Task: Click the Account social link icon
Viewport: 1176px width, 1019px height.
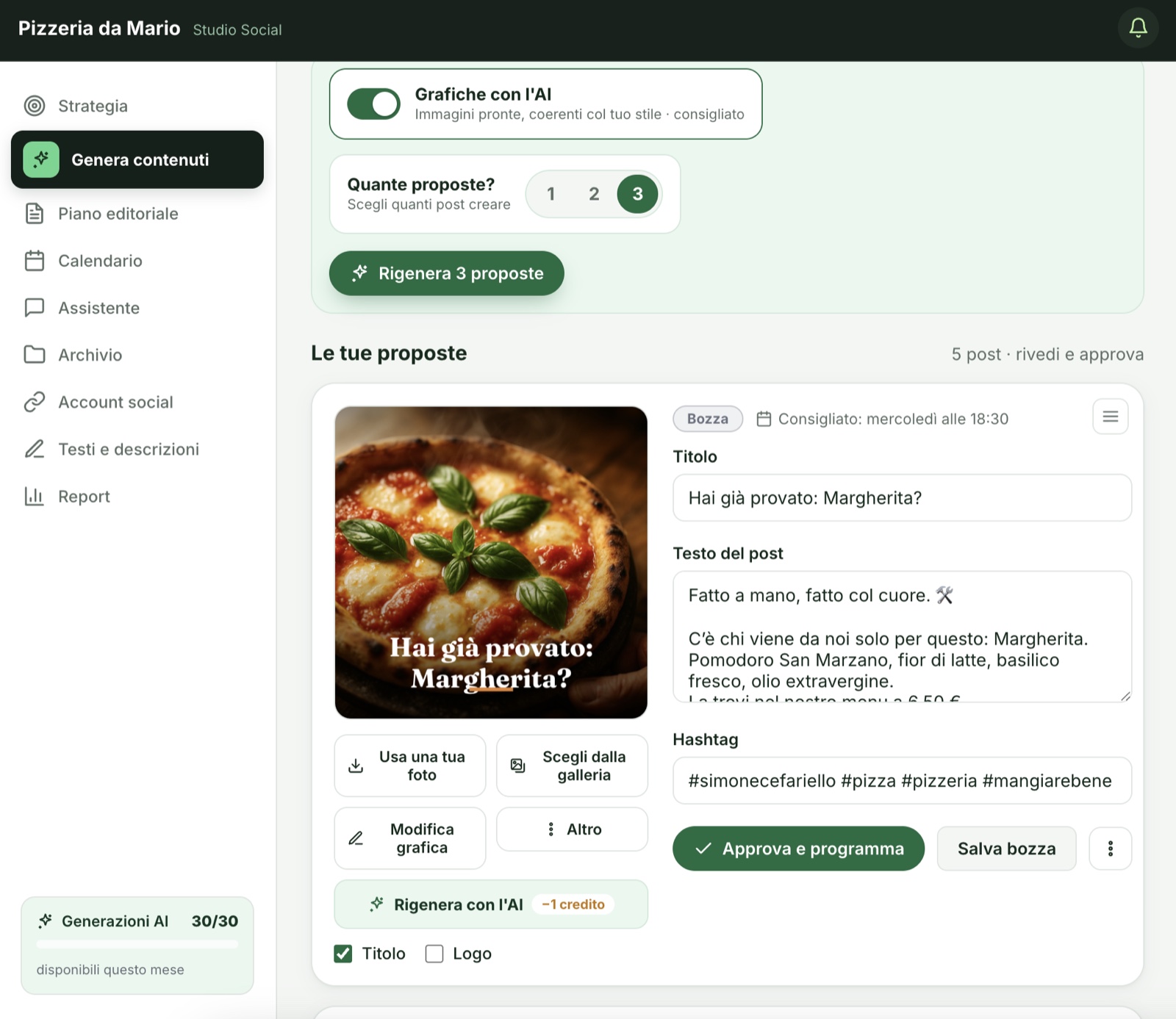Action: click(35, 402)
